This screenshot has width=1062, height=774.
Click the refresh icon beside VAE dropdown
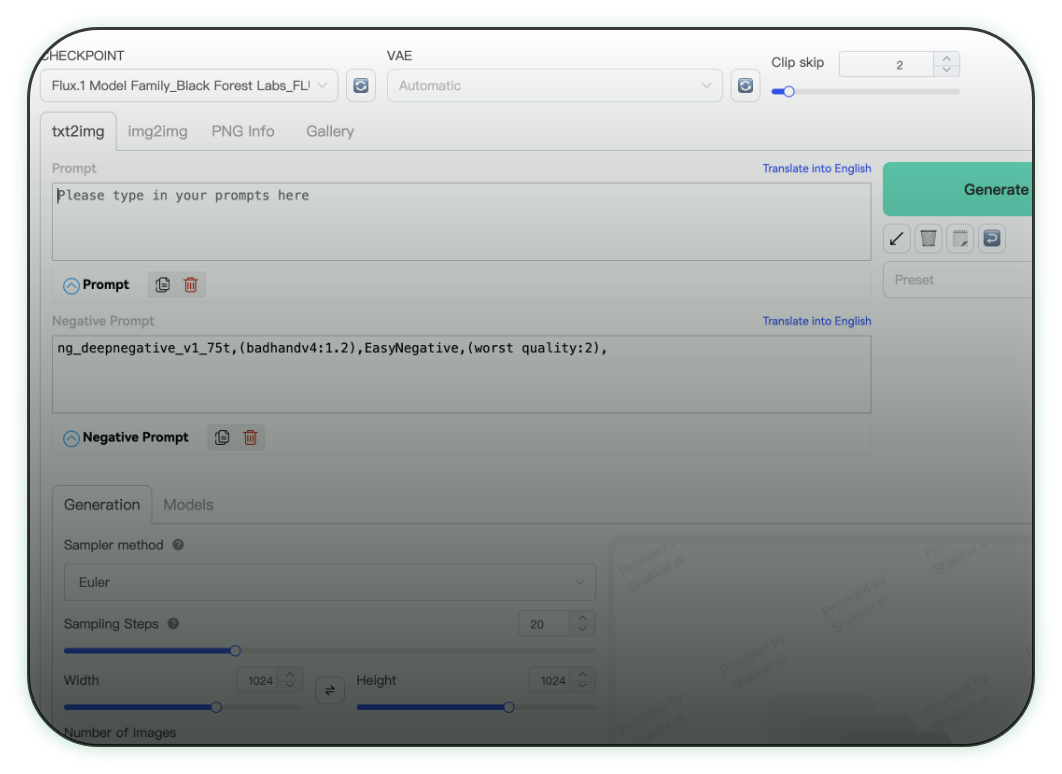coord(745,86)
